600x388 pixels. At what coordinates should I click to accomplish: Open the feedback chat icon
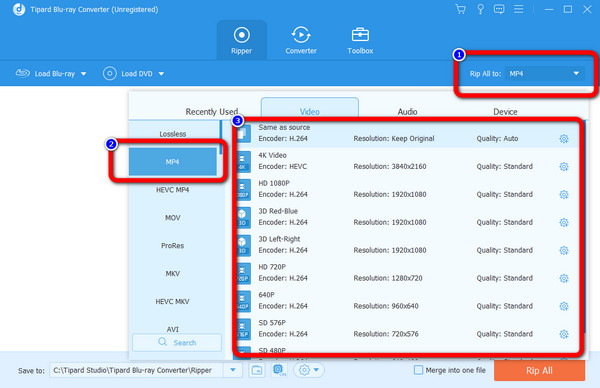tap(499, 9)
